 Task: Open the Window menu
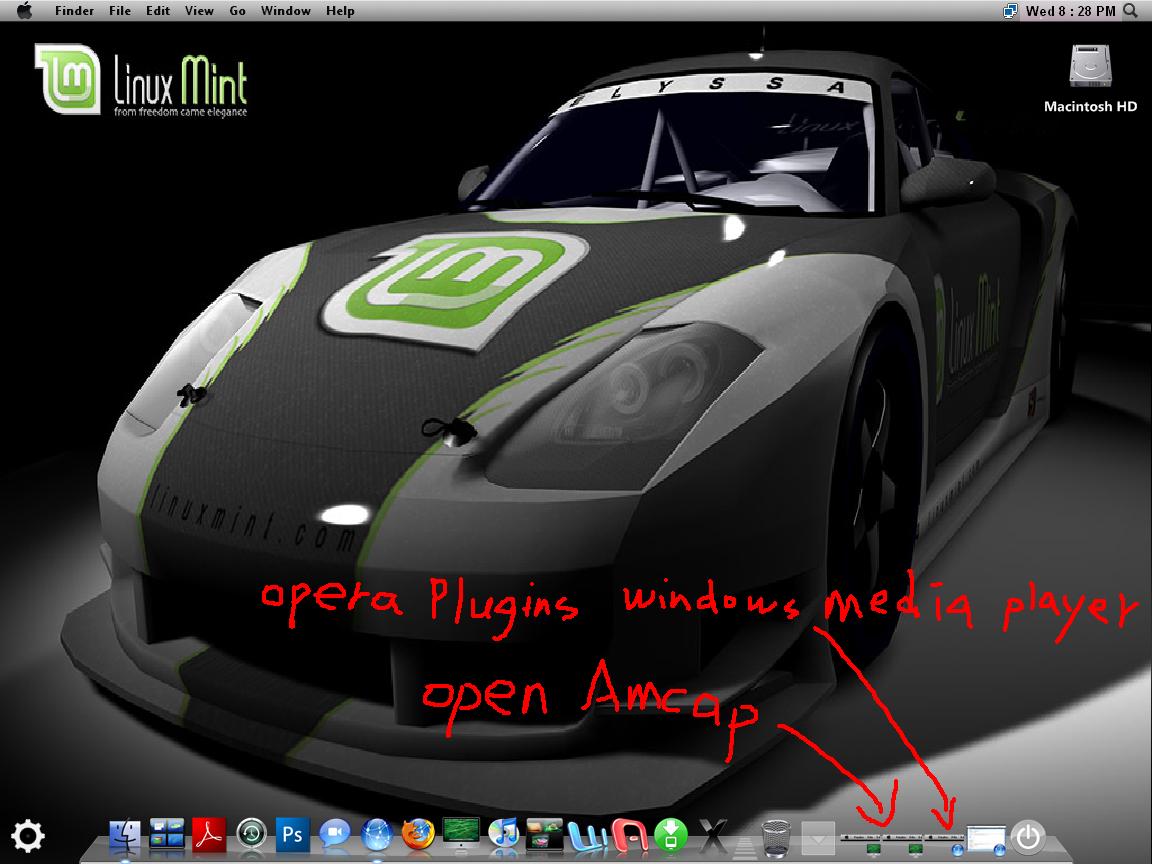pyautogui.click(x=286, y=11)
